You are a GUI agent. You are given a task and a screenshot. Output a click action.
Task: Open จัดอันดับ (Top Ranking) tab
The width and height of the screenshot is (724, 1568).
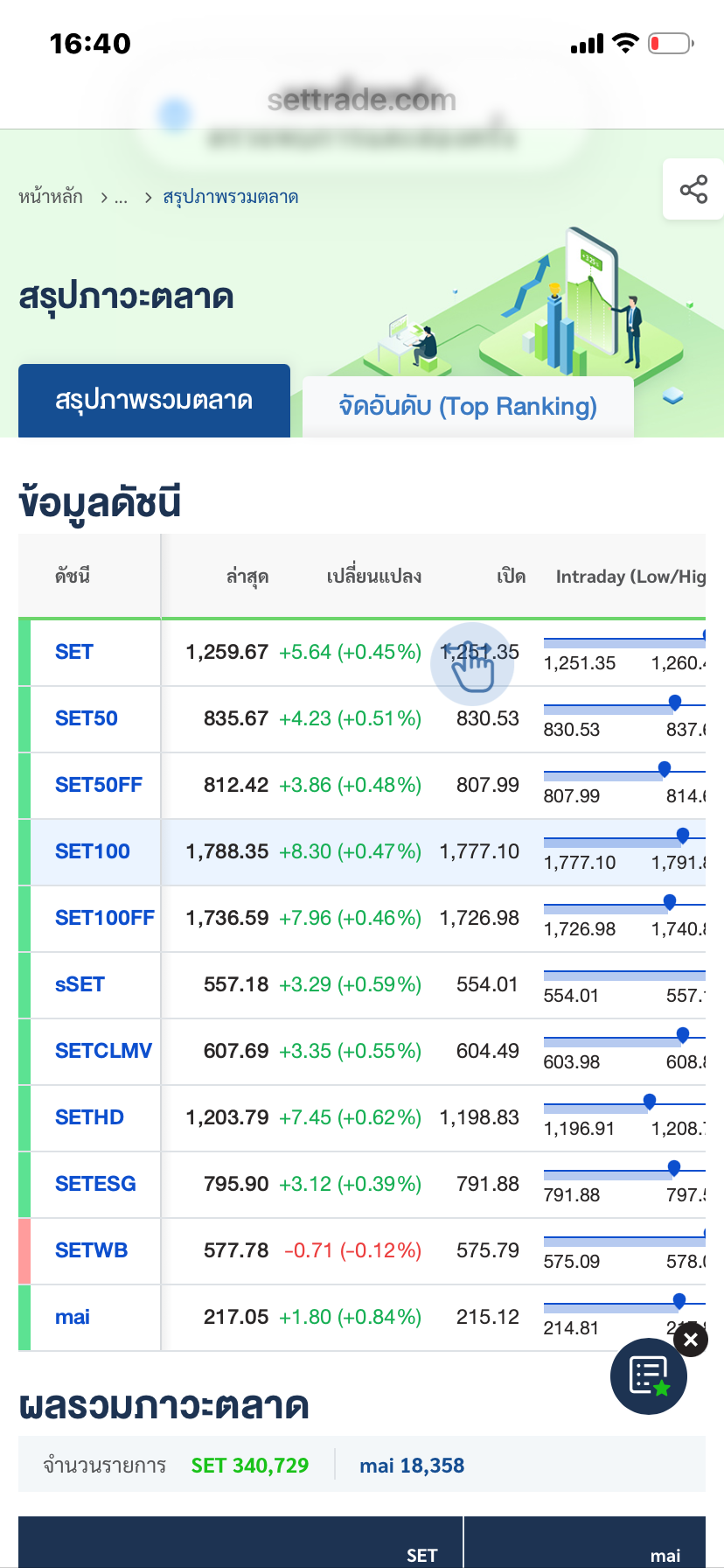tap(468, 407)
